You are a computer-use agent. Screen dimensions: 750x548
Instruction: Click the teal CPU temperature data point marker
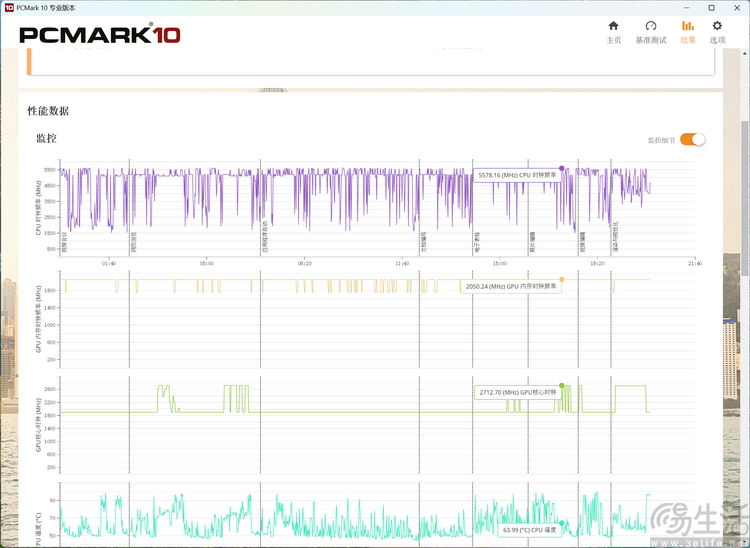pyautogui.click(x=562, y=523)
